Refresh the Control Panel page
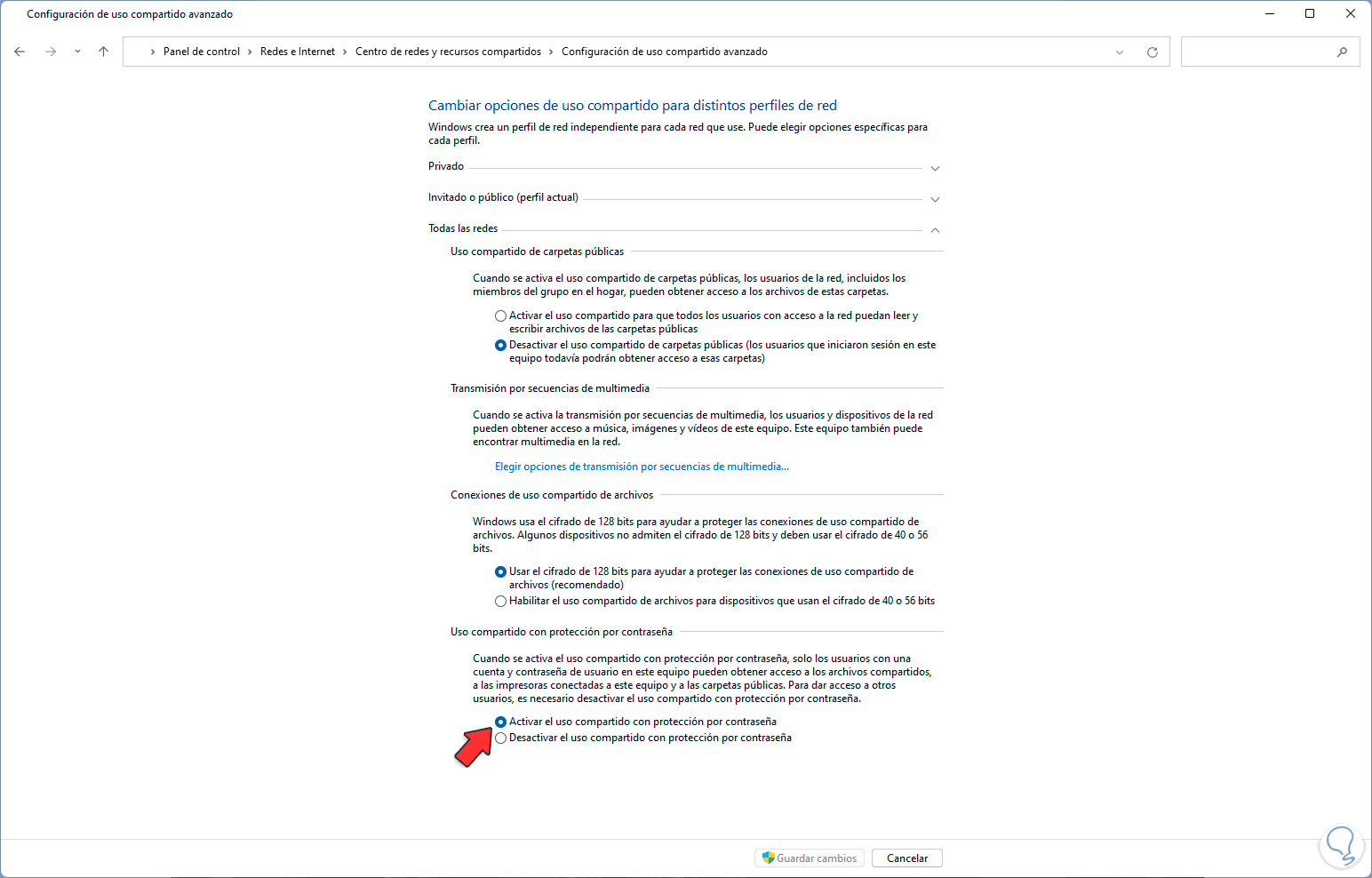The height and width of the screenshot is (878, 1372). pos(1153,52)
